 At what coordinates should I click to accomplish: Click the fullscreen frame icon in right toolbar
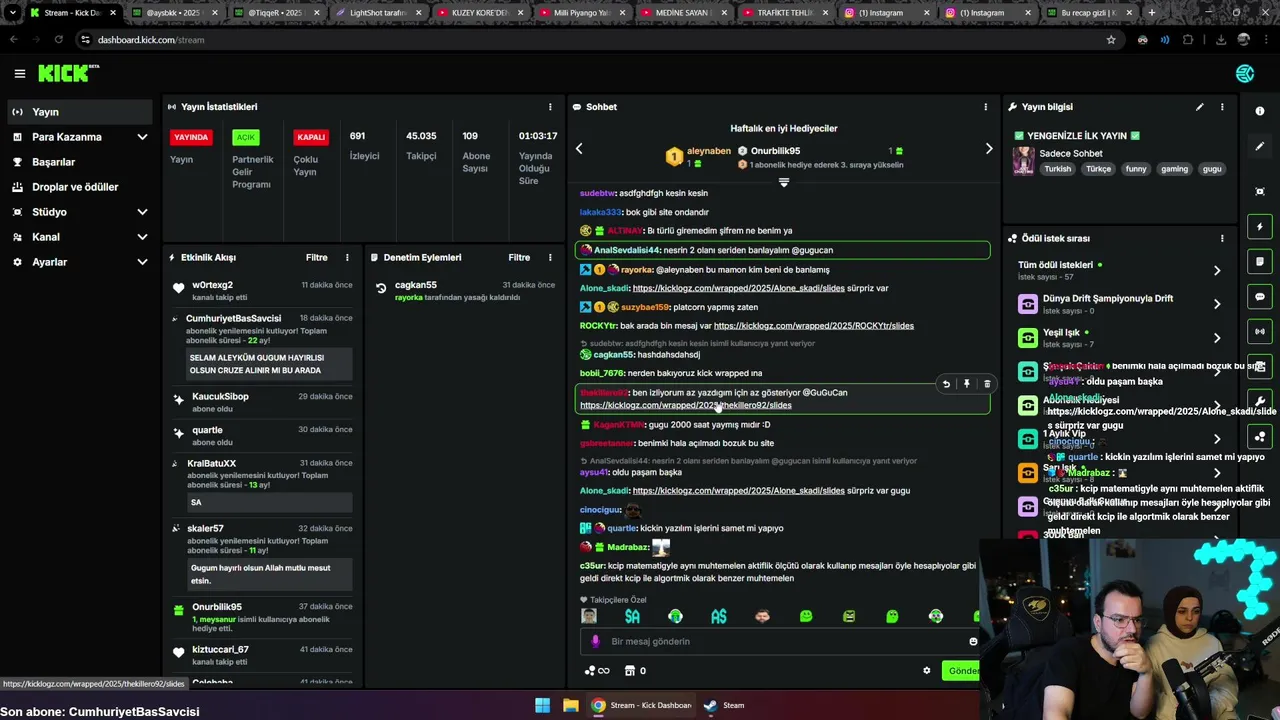[x=1260, y=191]
